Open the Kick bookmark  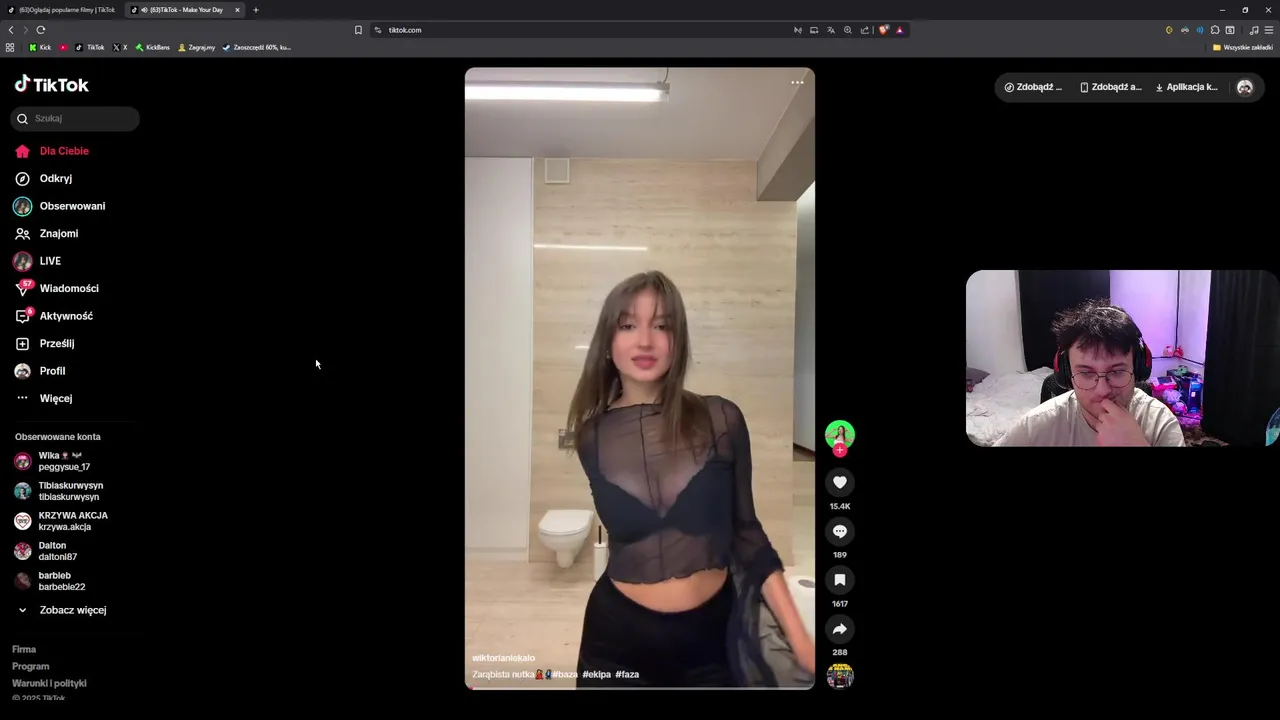pyautogui.click(x=40, y=47)
